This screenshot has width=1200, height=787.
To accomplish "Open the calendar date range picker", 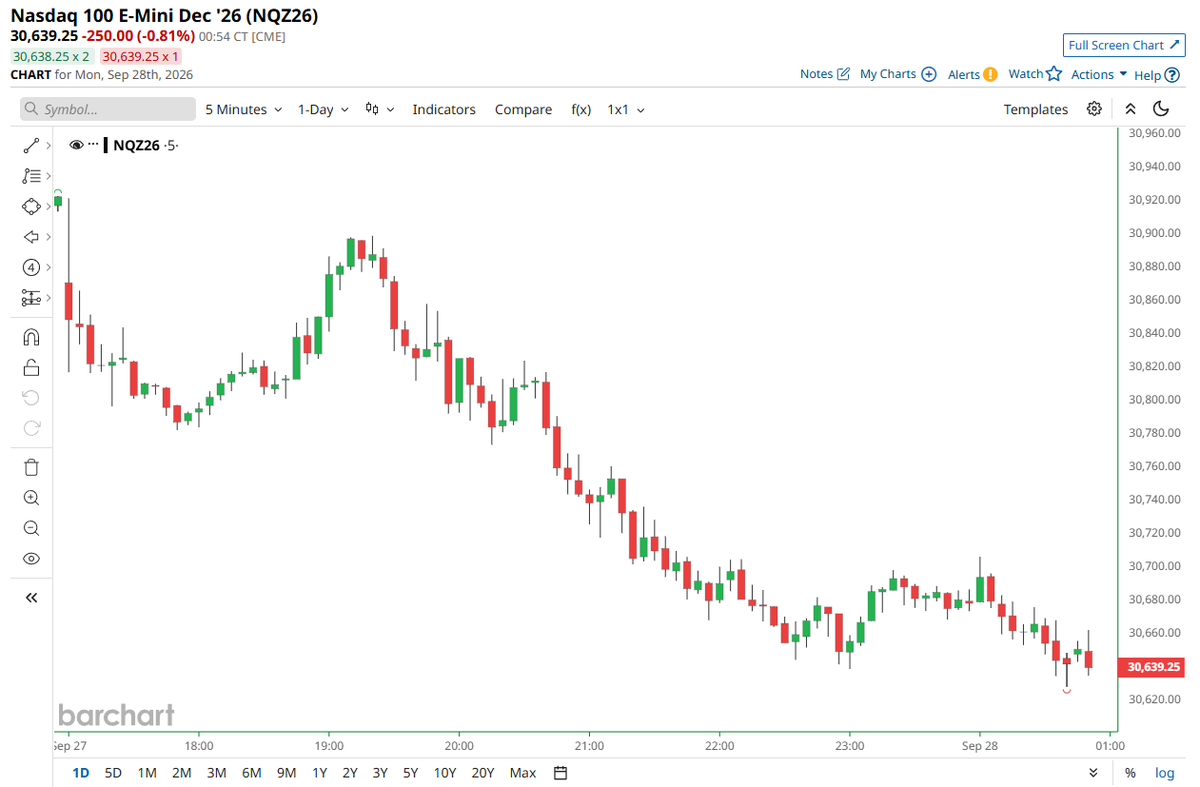I will tap(561, 773).
